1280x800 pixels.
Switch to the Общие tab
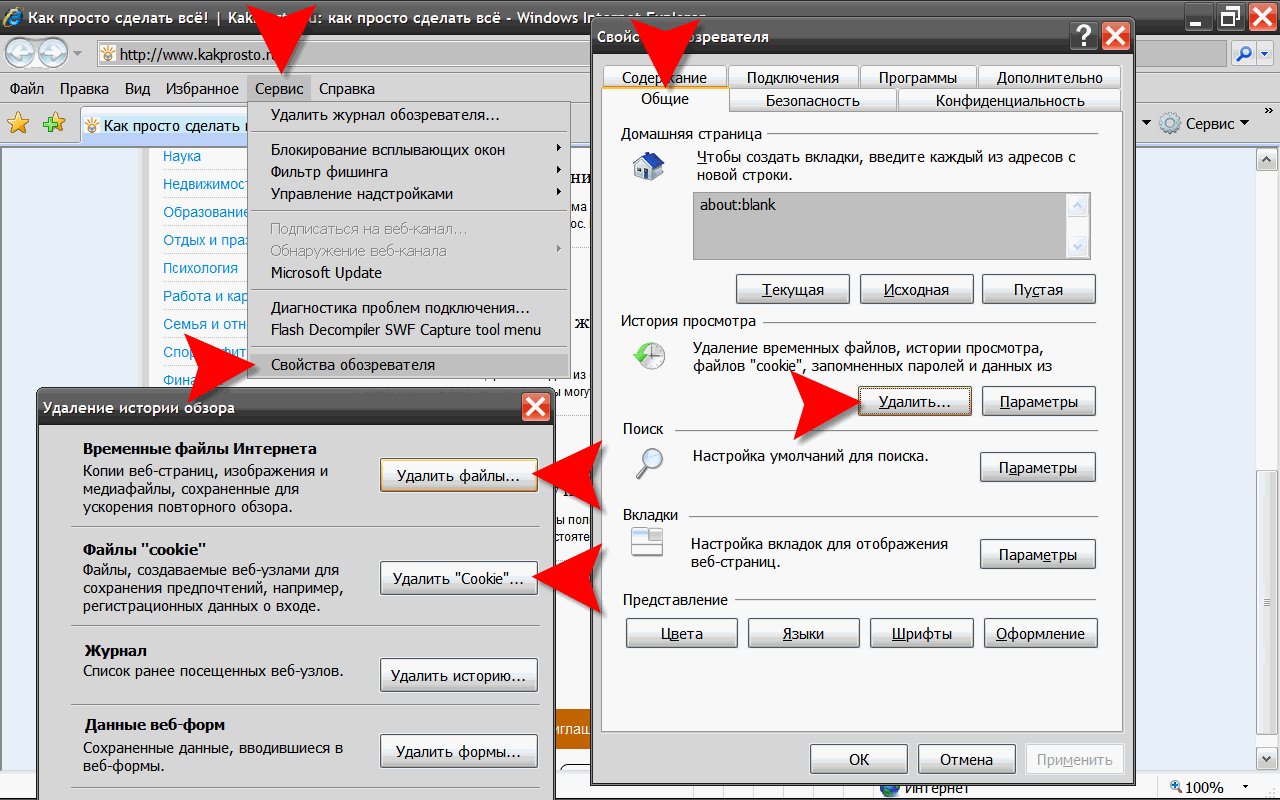pos(665,99)
